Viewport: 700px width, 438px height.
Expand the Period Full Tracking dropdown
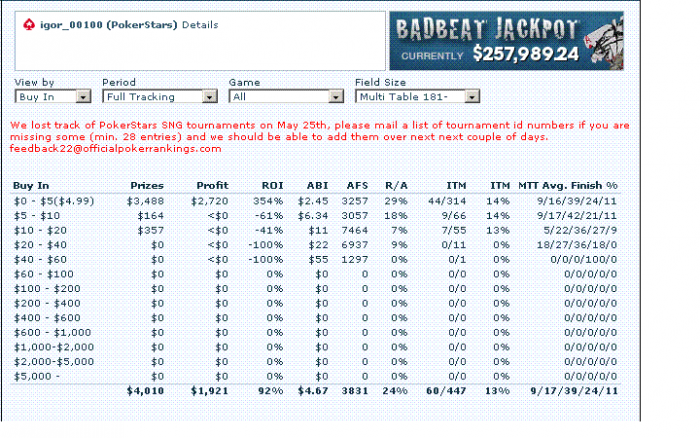click(x=160, y=96)
